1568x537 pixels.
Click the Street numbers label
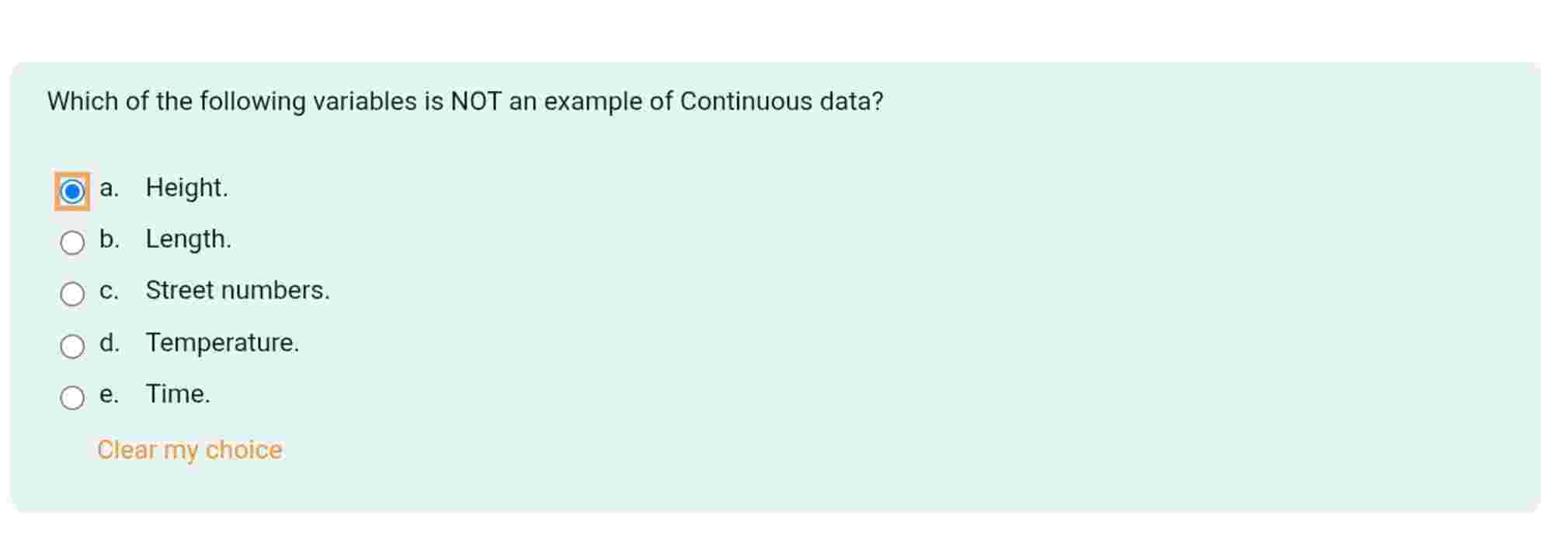point(238,291)
